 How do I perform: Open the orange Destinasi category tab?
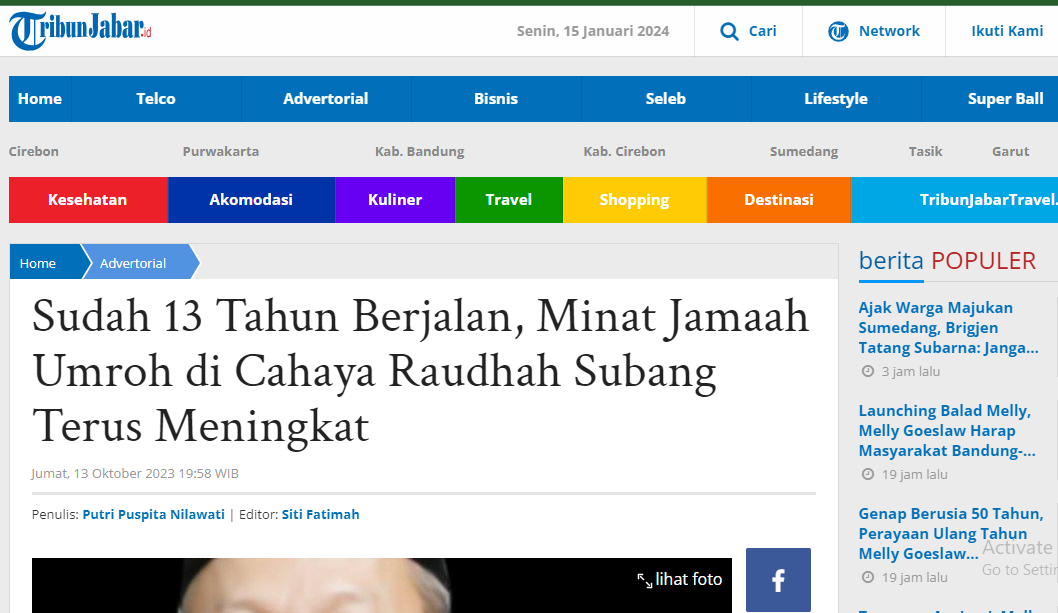[x=779, y=200]
